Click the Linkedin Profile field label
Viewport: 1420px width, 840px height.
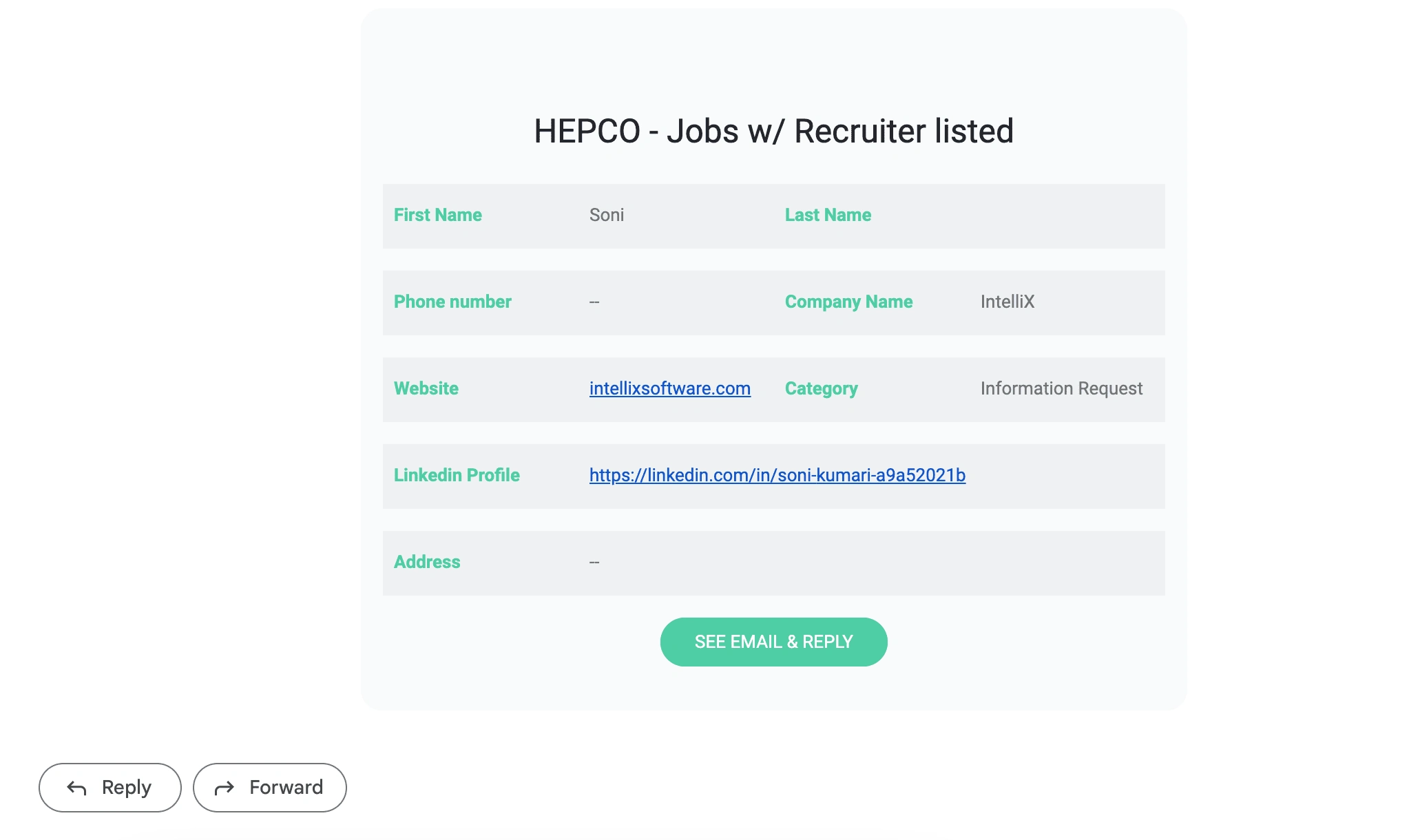pyautogui.click(x=456, y=475)
